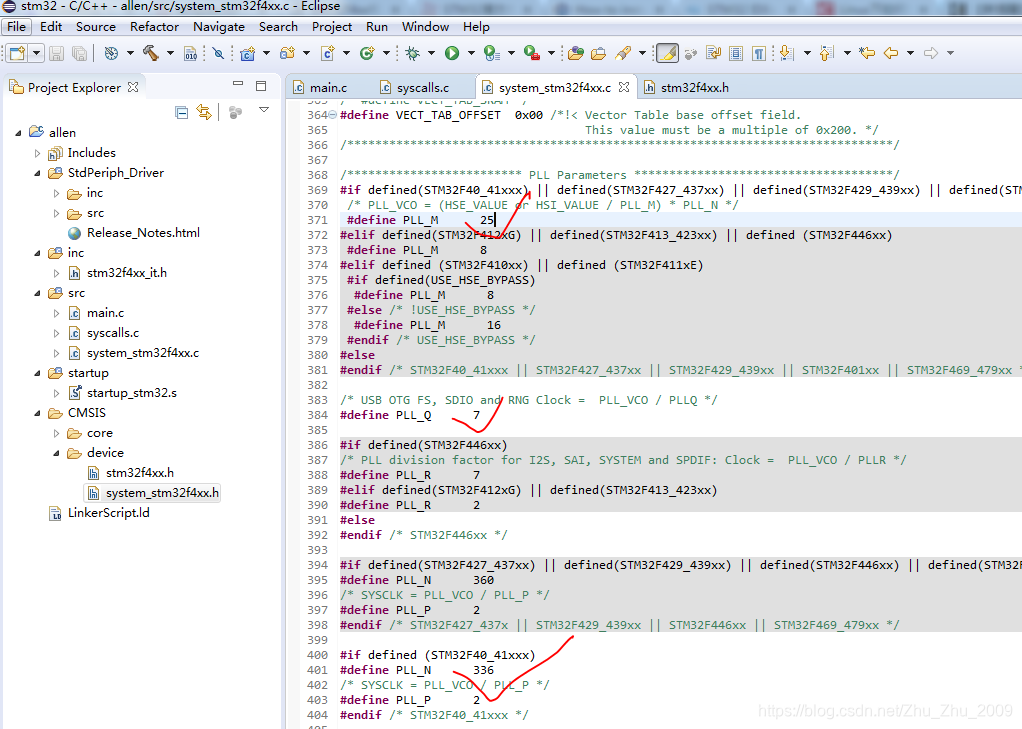This screenshot has height=729, width=1022.
Task: Click the New C/C++ Project icon
Action: point(248,53)
